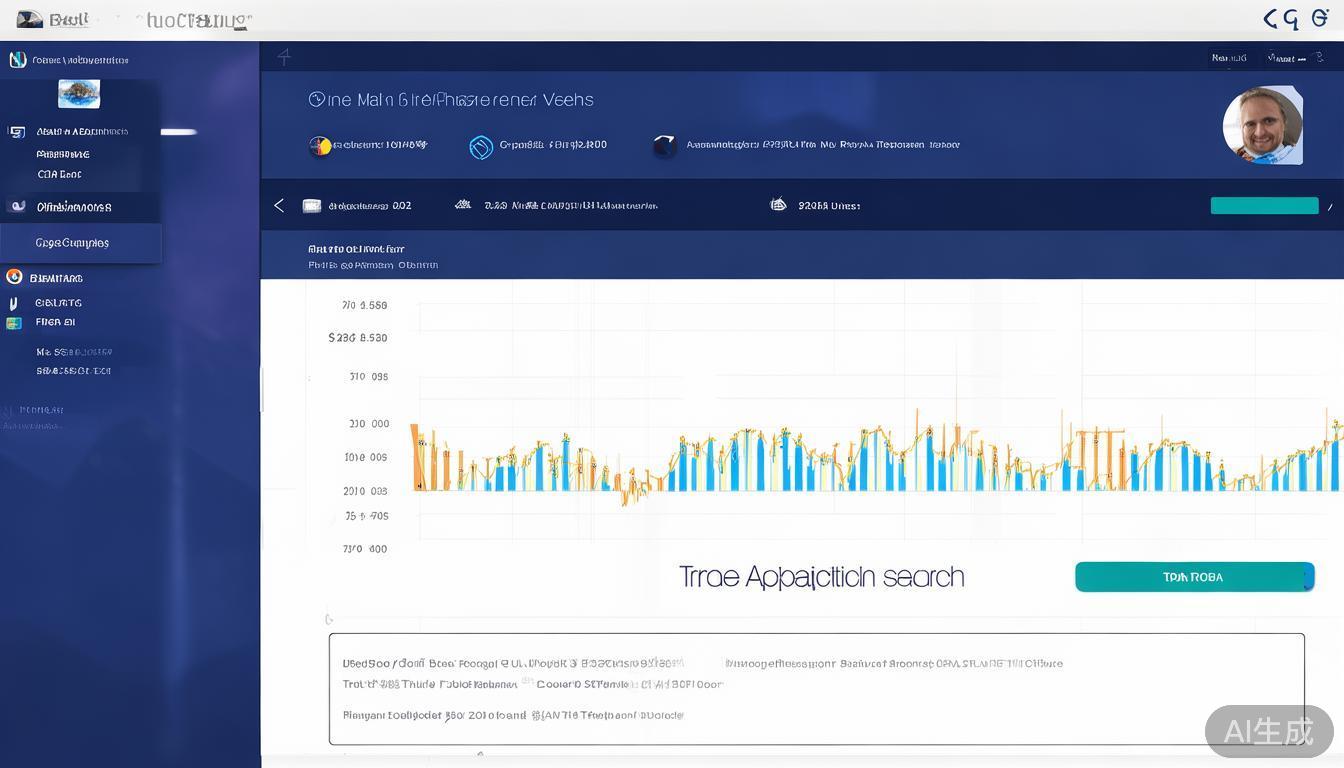Click the back chevron in the dark toolbar
The image size is (1344, 768).
tap(279, 205)
